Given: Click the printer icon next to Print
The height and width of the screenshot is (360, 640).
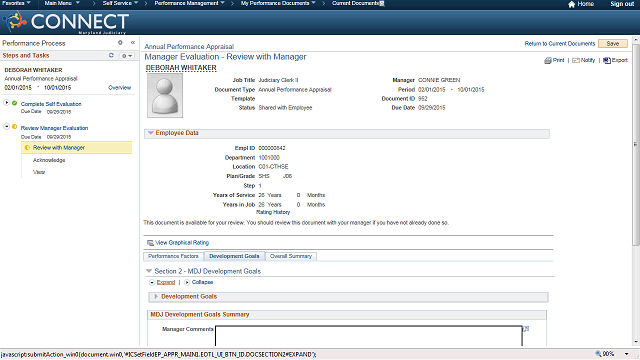Looking at the screenshot, I should [548, 60].
